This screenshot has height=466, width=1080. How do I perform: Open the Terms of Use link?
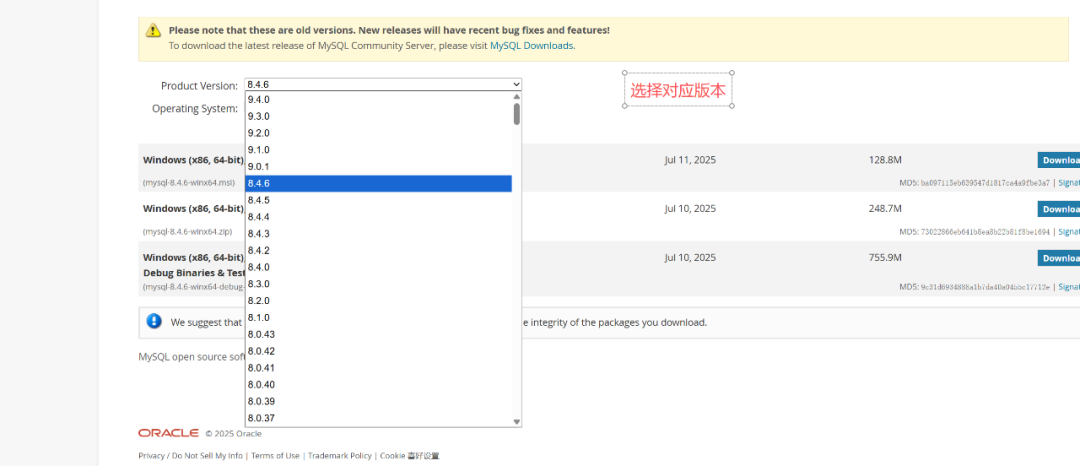click(x=276, y=456)
